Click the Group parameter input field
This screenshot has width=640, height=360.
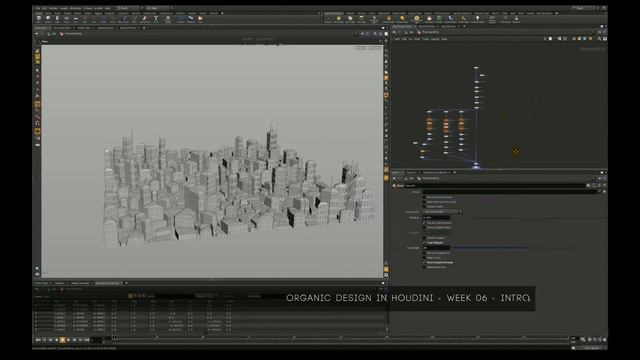coord(510,192)
